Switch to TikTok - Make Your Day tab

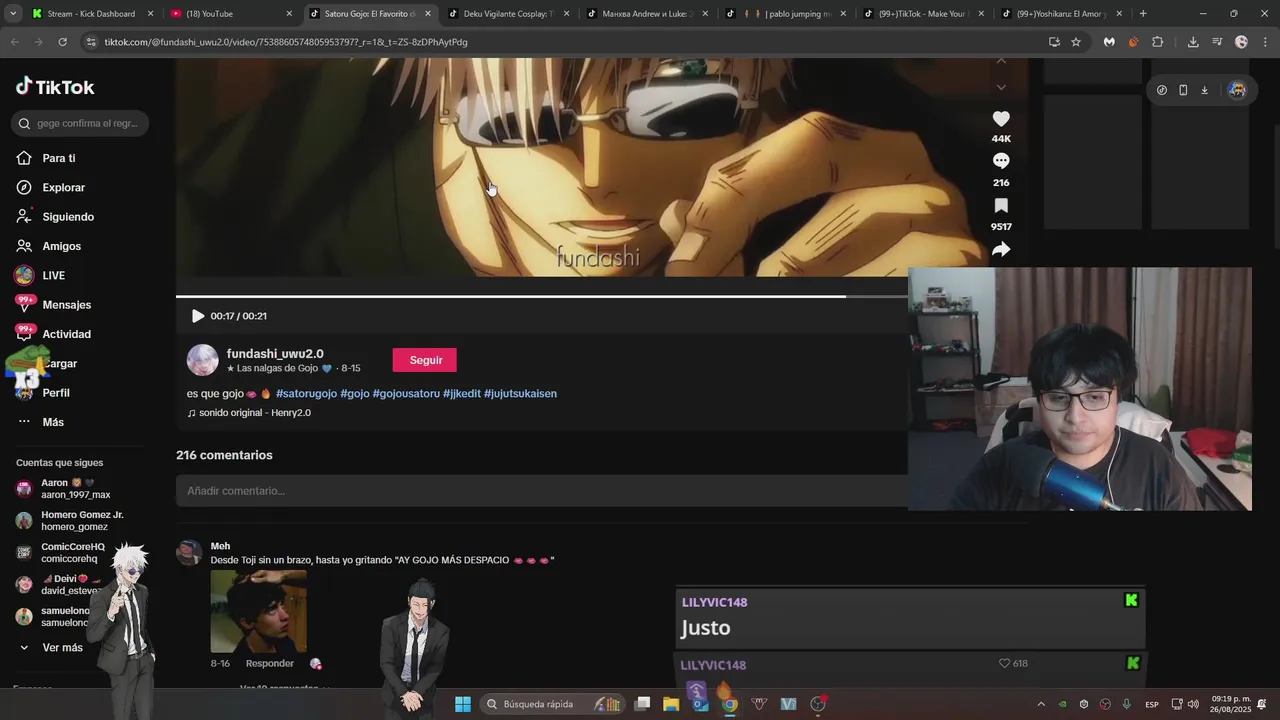[925, 14]
